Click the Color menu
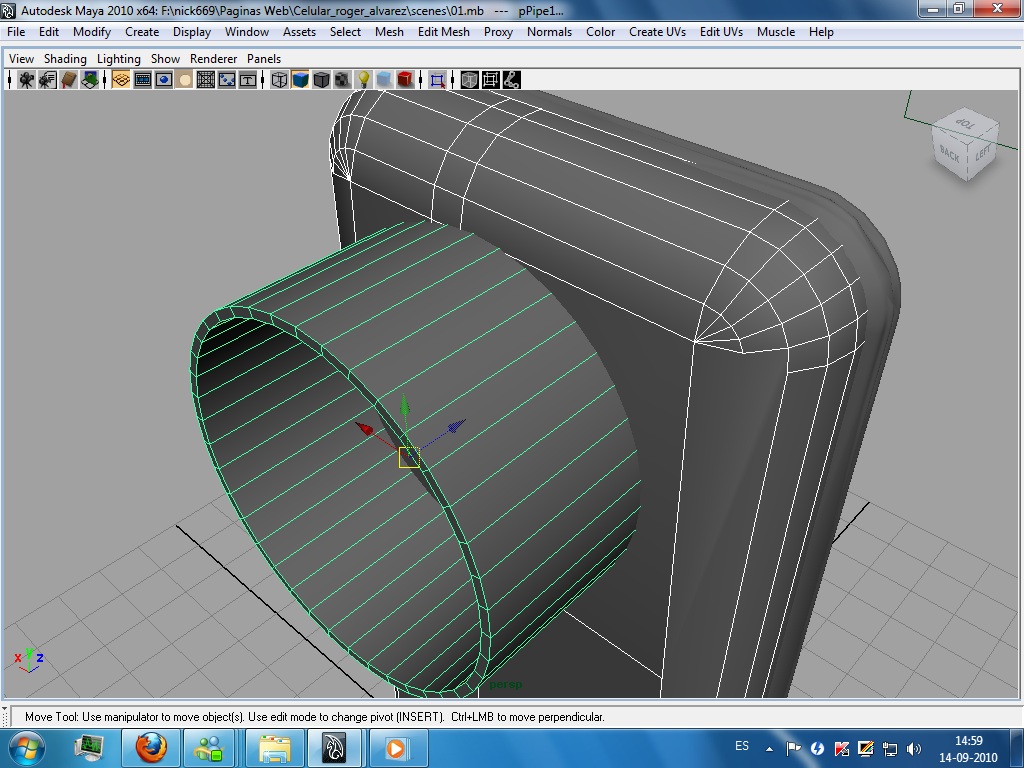The height and width of the screenshot is (768, 1024). pos(601,31)
